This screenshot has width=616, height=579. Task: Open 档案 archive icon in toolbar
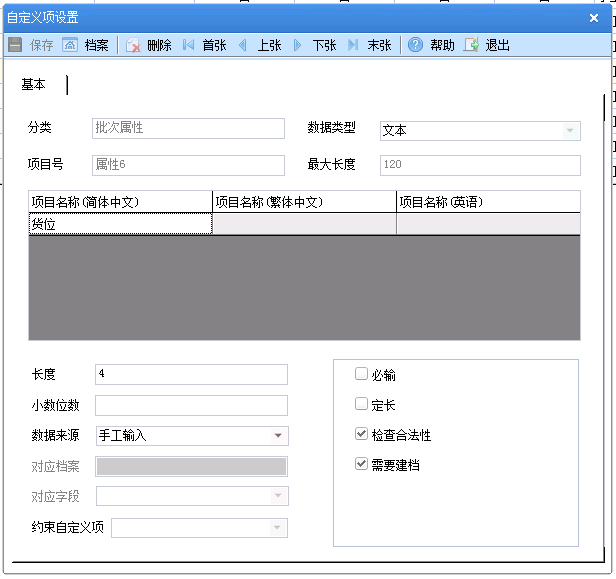pos(70,45)
